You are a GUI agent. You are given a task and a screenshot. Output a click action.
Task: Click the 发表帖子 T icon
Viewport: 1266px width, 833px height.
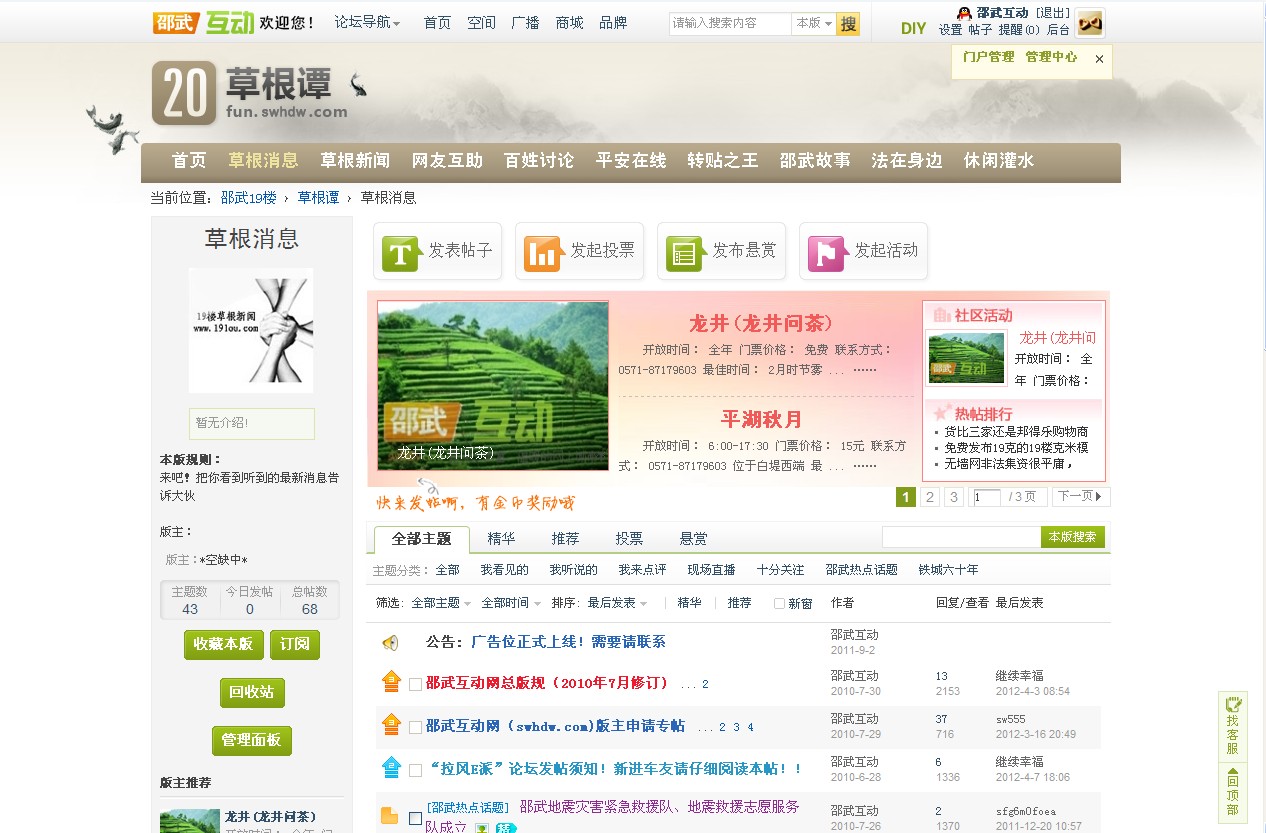[400, 252]
